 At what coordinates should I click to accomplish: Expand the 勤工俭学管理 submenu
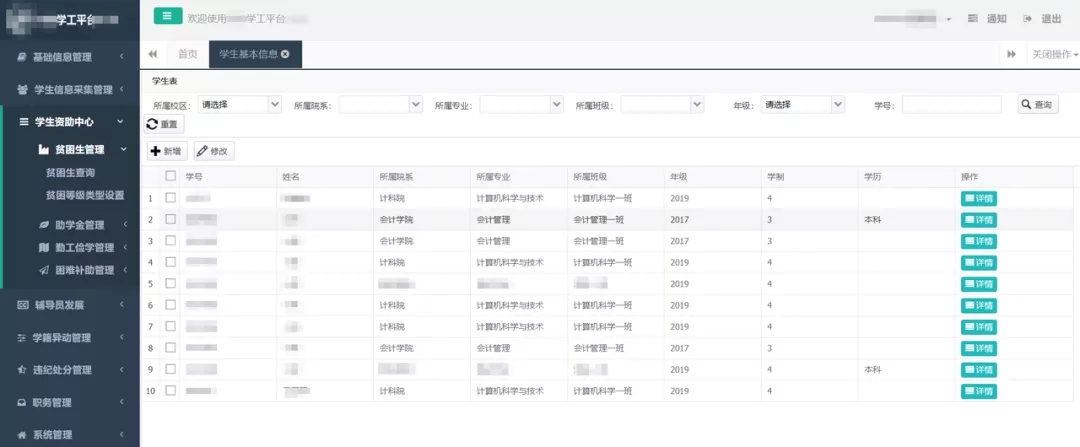[83, 247]
